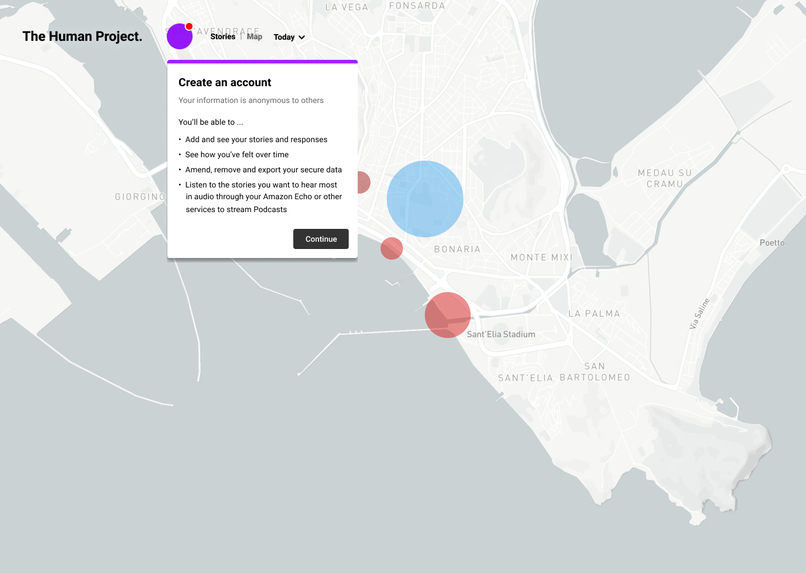Click the LA VEGA map label
The image size is (806, 573).
(347, 7)
